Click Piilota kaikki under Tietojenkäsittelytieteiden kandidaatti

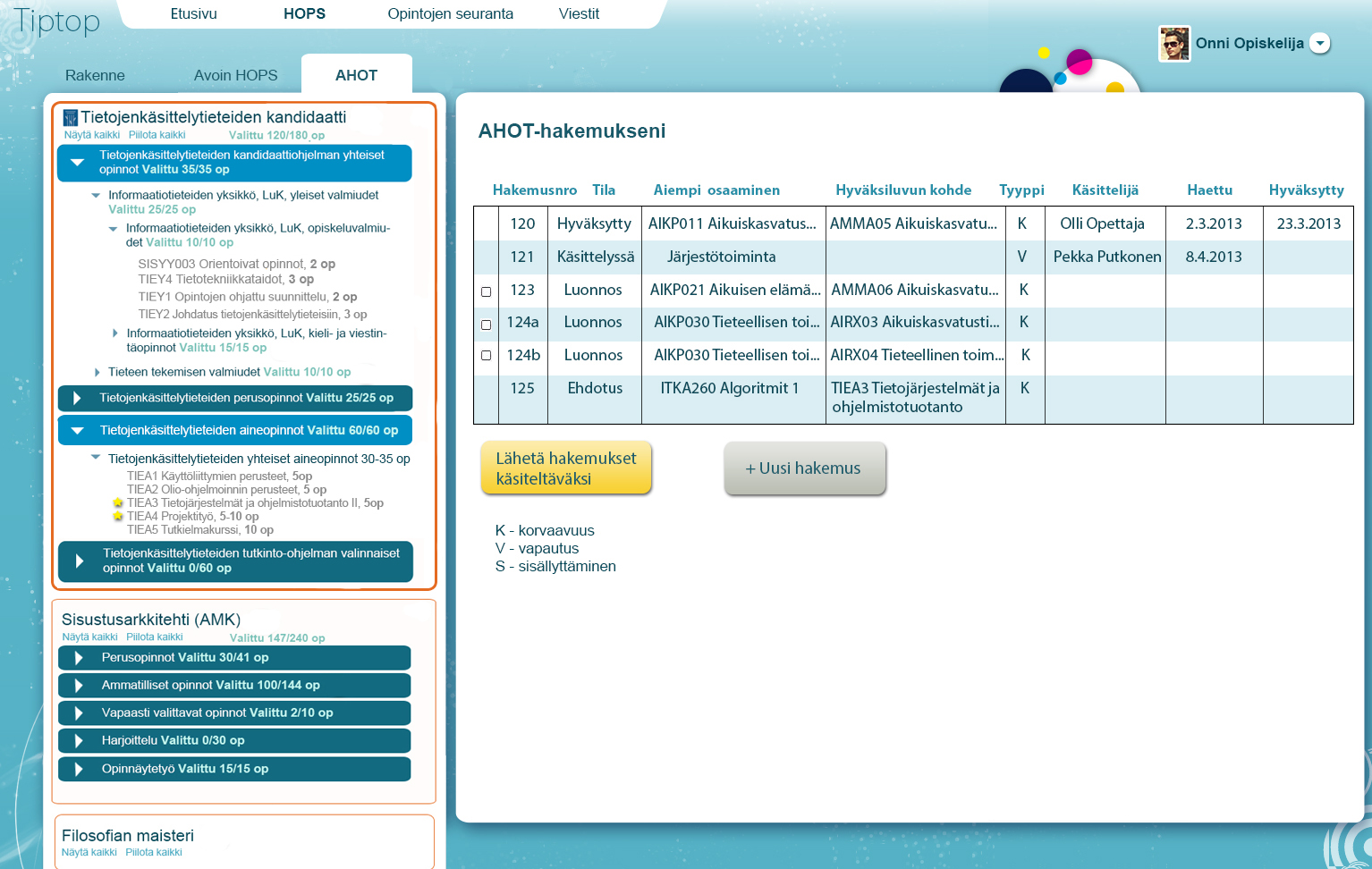157,135
